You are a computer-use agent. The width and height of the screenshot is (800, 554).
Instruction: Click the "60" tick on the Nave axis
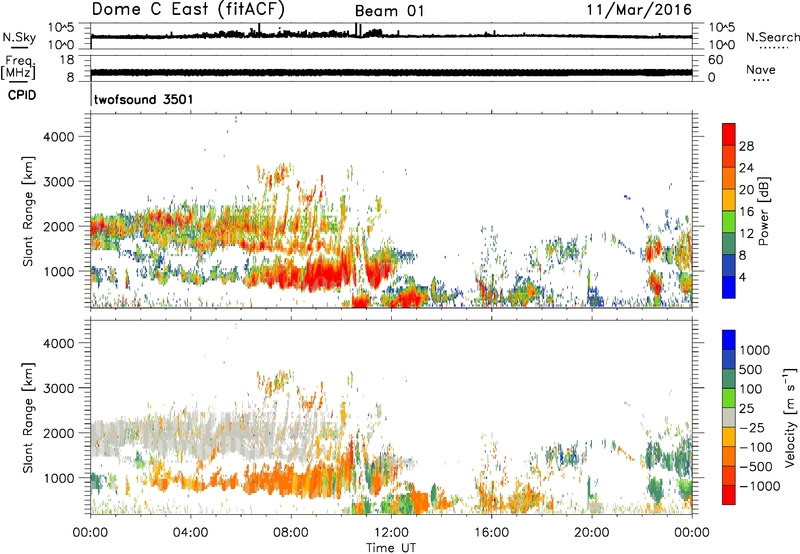tap(715, 60)
